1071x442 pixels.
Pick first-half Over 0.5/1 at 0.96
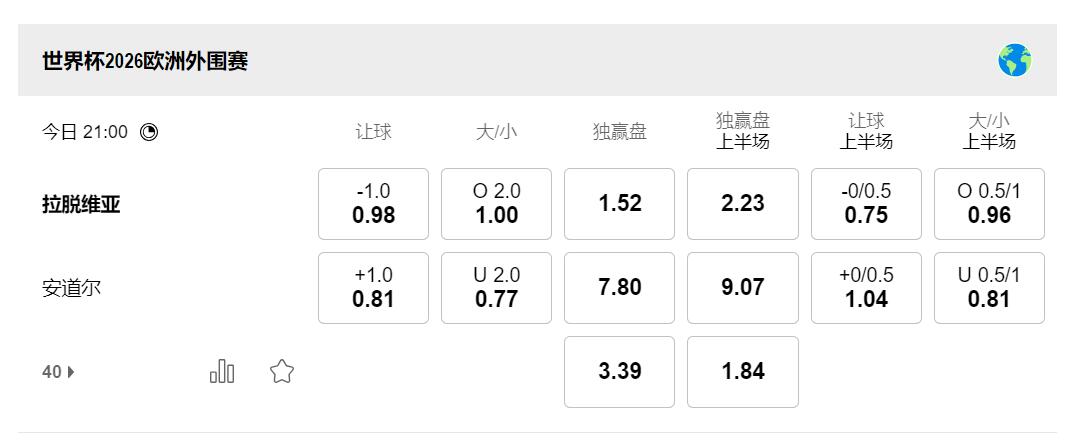click(x=989, y=204)
